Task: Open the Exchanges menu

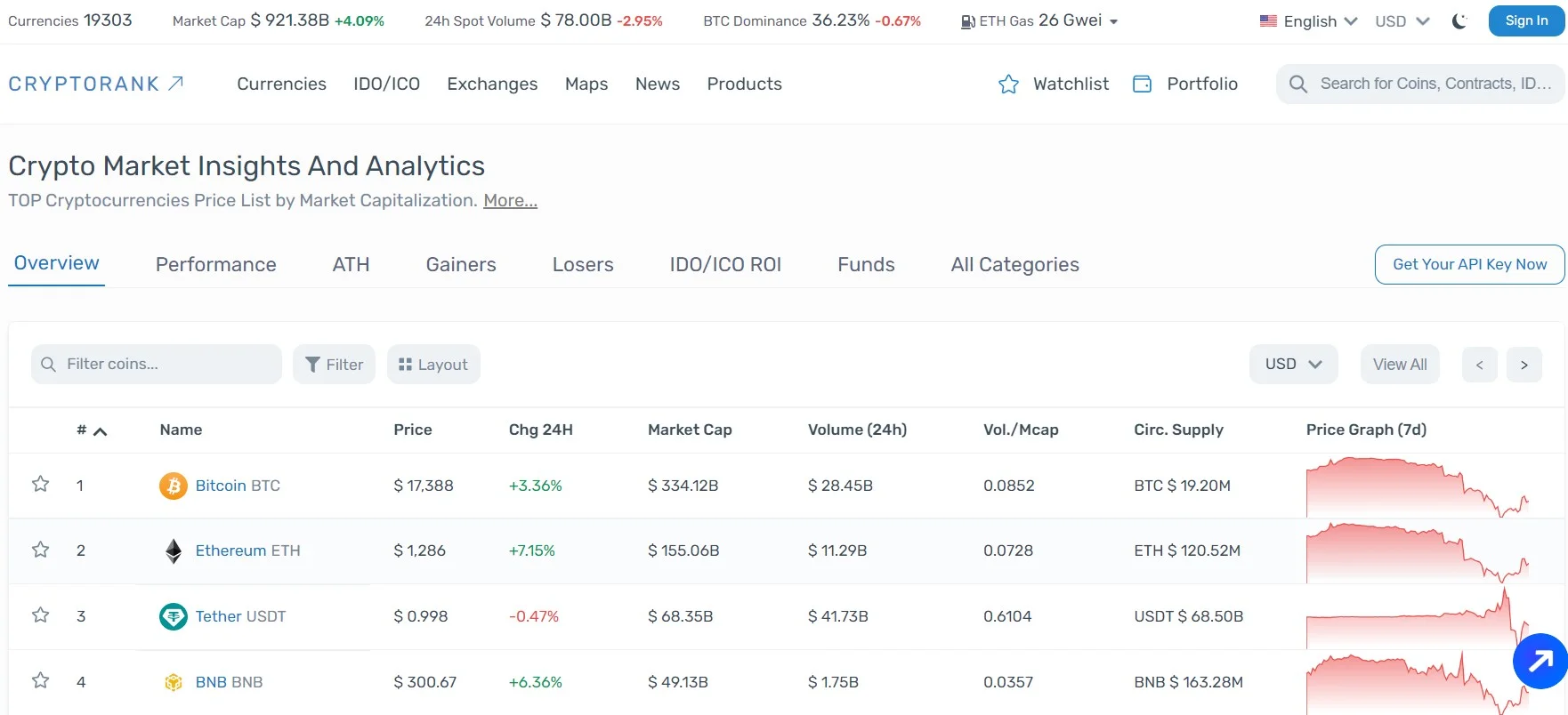Action: pos(492,84)
